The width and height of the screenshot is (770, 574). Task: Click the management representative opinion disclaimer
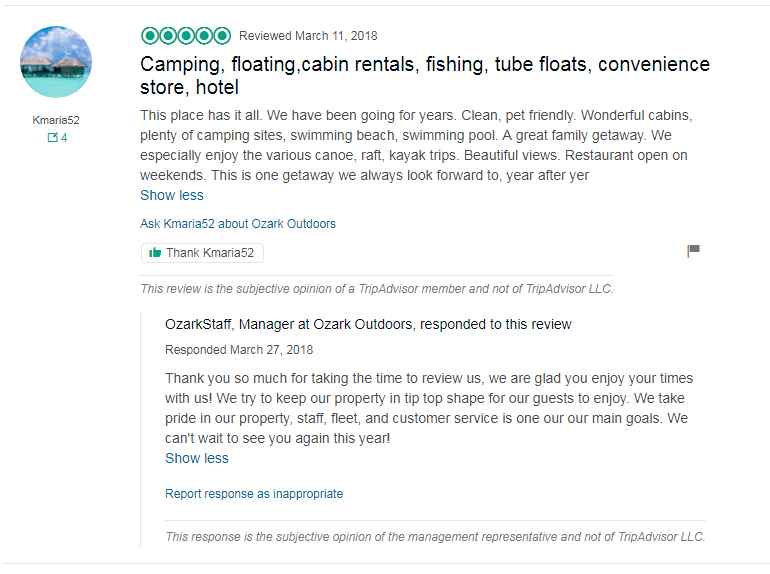coord(435,537)
